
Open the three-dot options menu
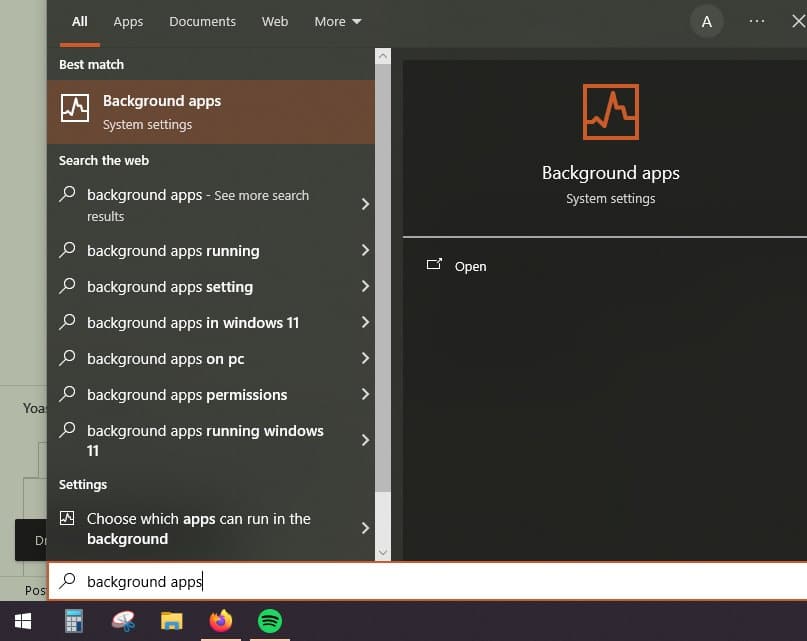tap(757, 21)
